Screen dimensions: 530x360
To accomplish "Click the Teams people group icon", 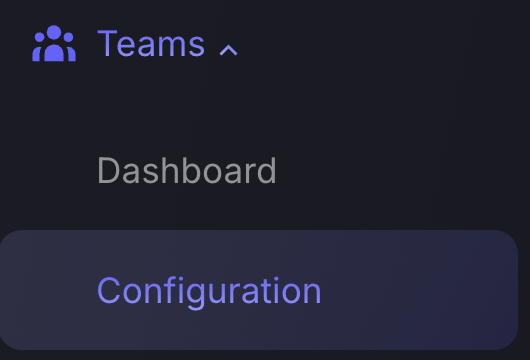I will tap(54, 43).
